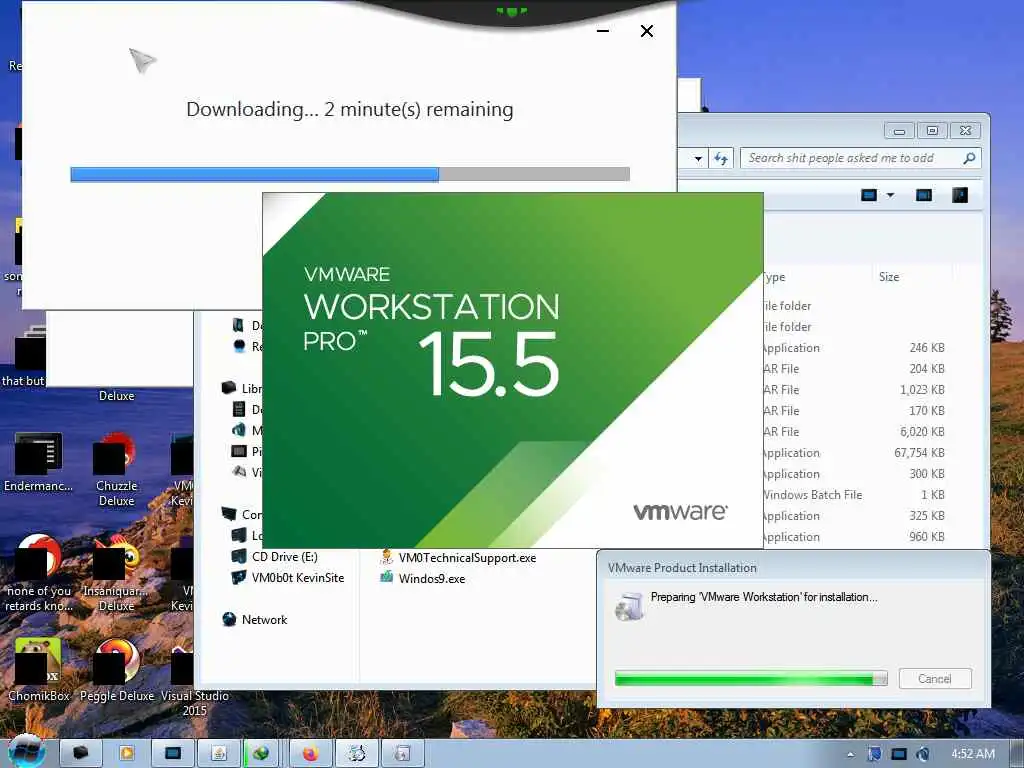
Task: Click the globe taskbar button with green progress
Action: 261,754
